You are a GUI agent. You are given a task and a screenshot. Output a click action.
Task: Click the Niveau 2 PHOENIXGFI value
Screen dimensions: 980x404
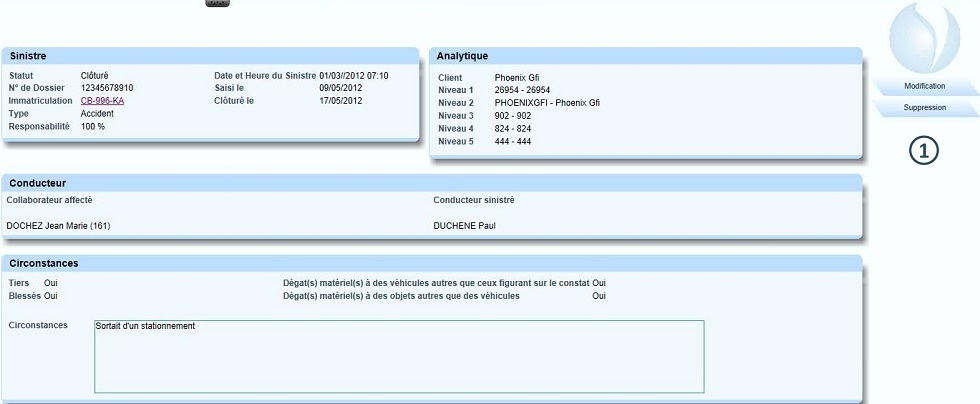click(547, 103)
